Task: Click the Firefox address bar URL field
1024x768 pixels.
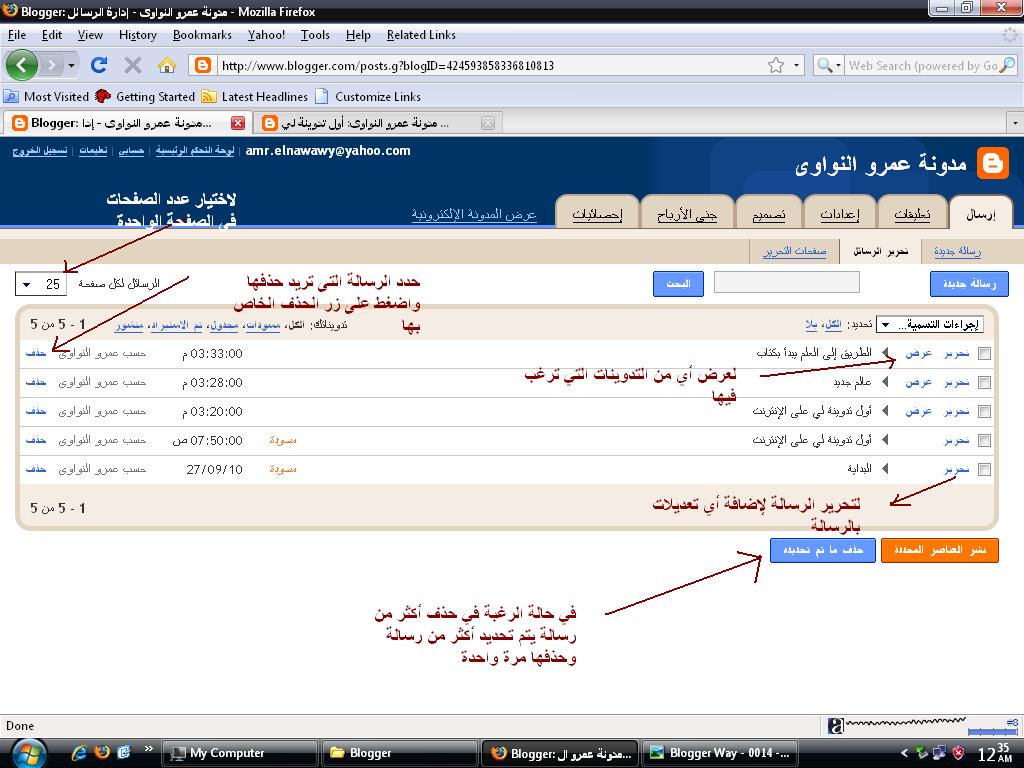Action: (491, 65)
